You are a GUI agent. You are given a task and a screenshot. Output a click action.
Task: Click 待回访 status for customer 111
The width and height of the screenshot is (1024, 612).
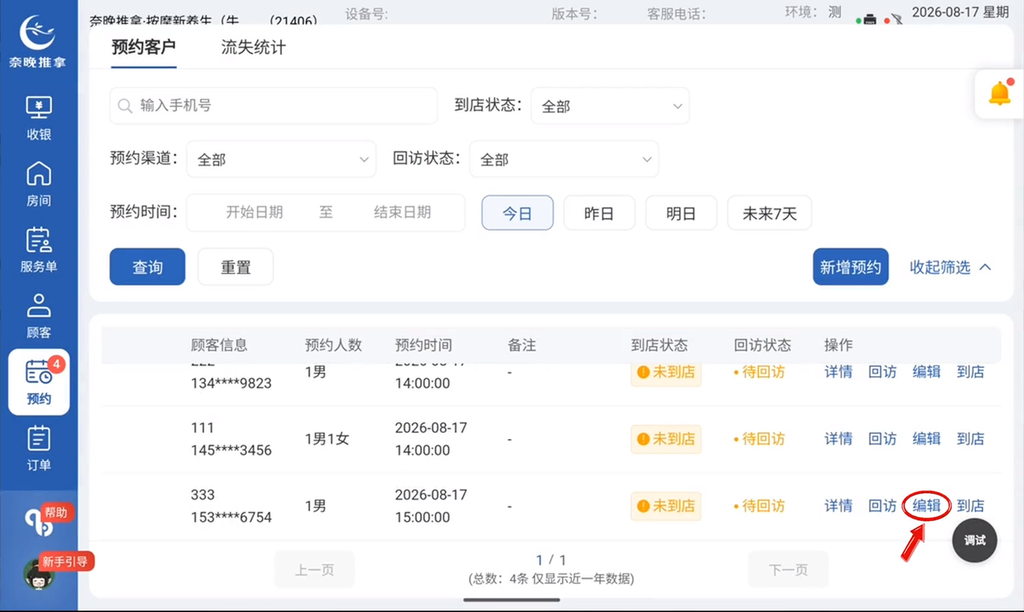click(759, 439)
